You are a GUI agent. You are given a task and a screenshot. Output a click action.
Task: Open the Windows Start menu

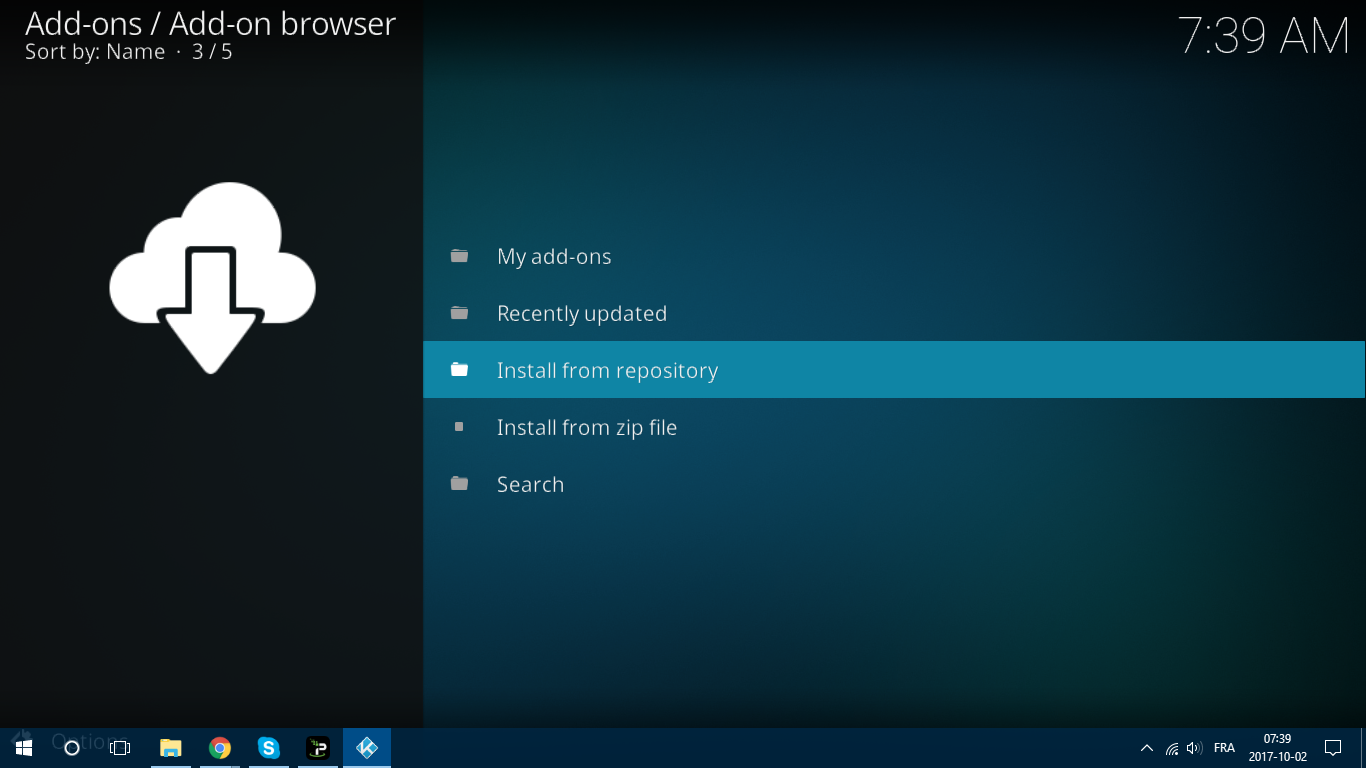click(24, 748)
